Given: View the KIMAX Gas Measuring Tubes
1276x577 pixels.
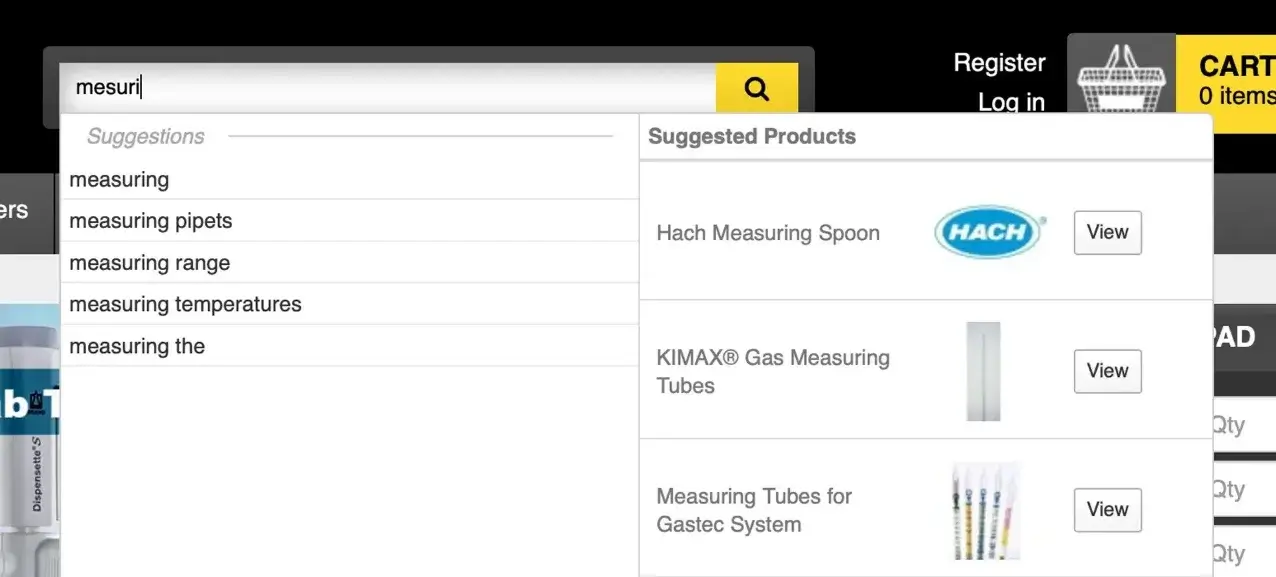Looking at the screenshot, I should point(1107,371).
